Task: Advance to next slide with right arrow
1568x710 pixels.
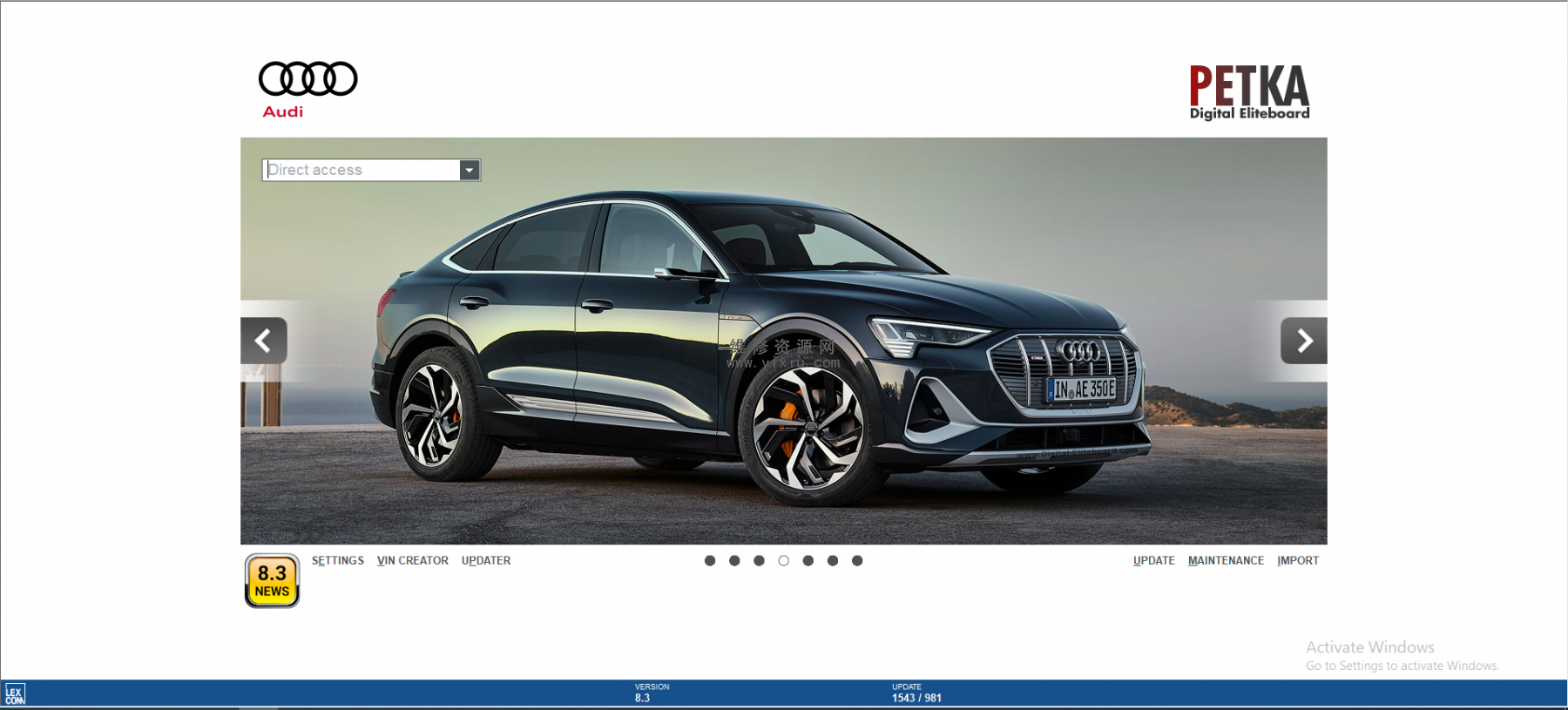Action: point(1303,341)
